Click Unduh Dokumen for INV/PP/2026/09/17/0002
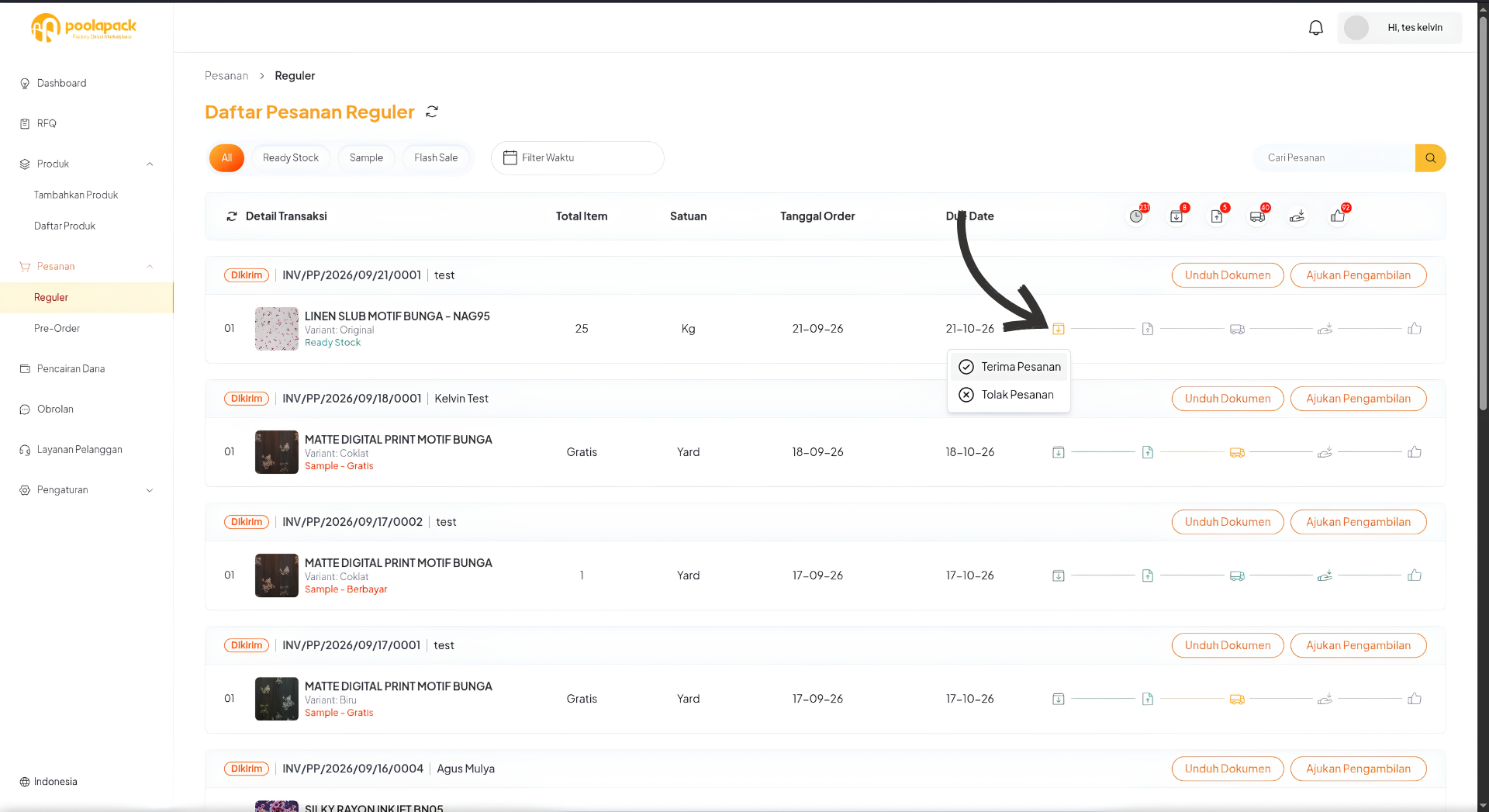Viewport: 1489px width, 812px height. click(1228, 522)
